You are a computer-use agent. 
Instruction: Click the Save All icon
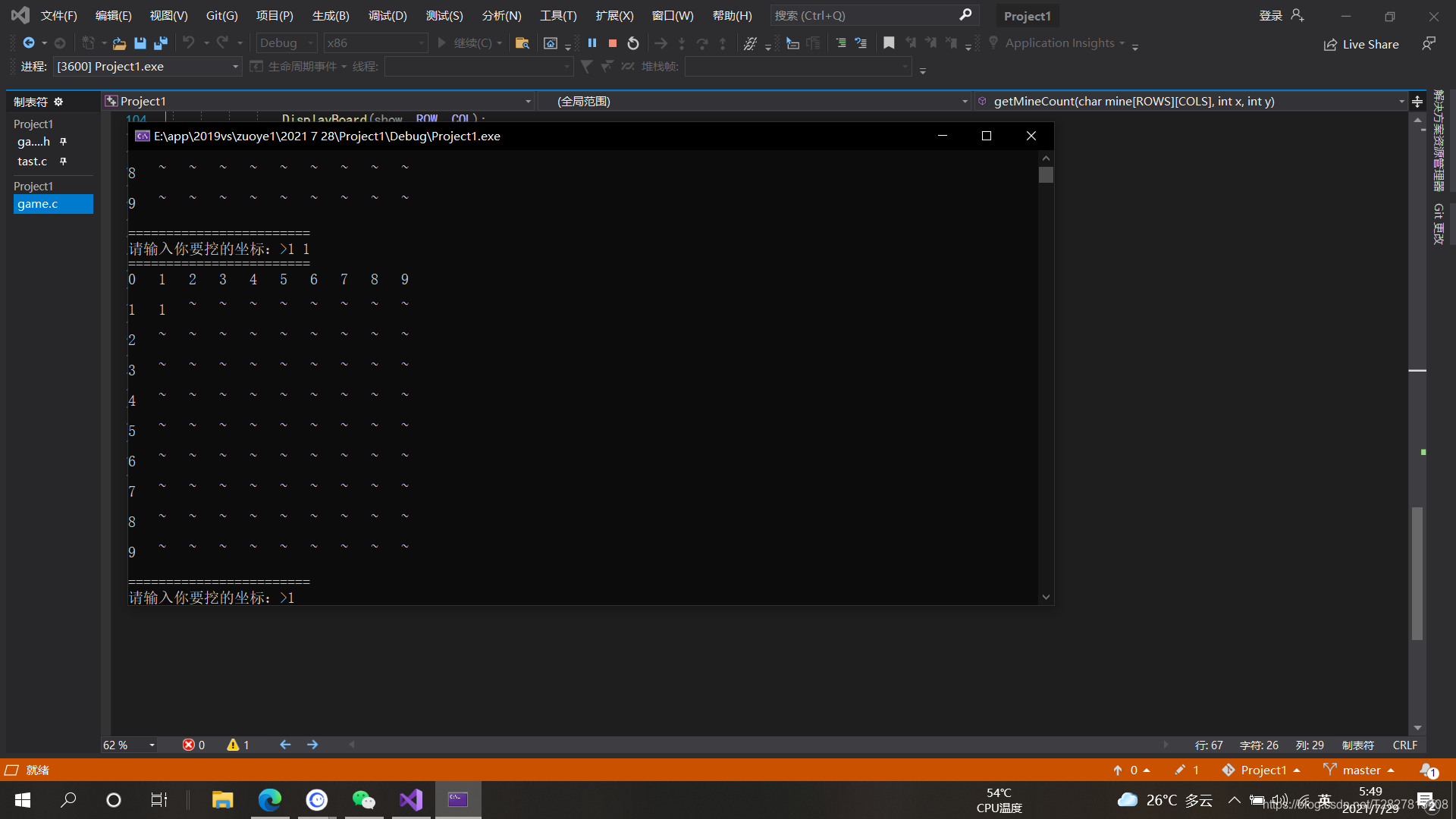click(x=161, y=43)
